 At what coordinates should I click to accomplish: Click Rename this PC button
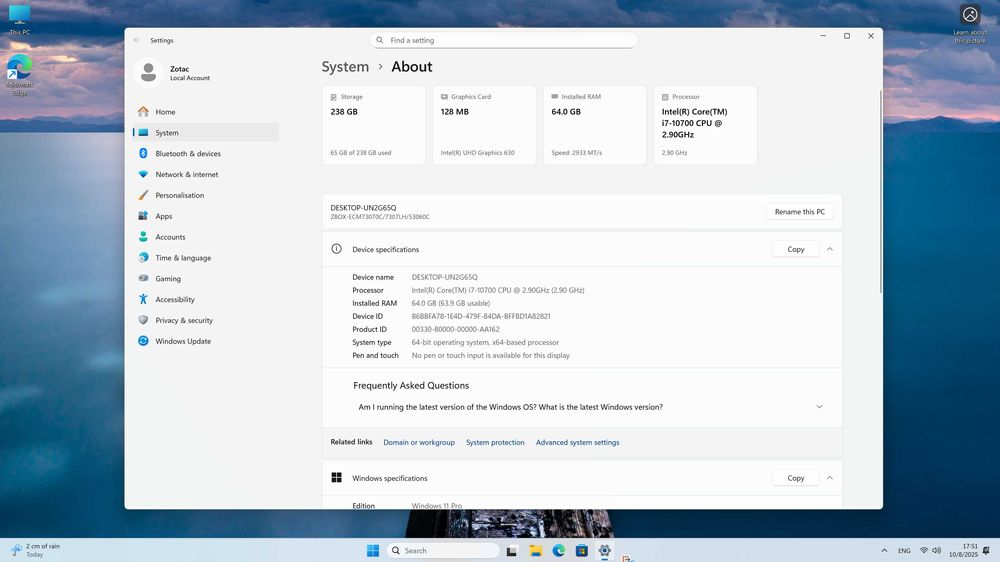[800, 212]
